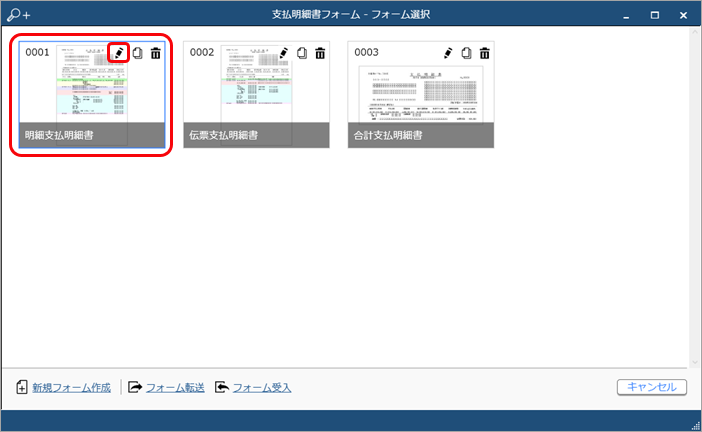Image resolution: width=702 pixels, height=432 pixels.
Task: Open the editor for form 0003 via pencil icon
Action: pos(448,53)
